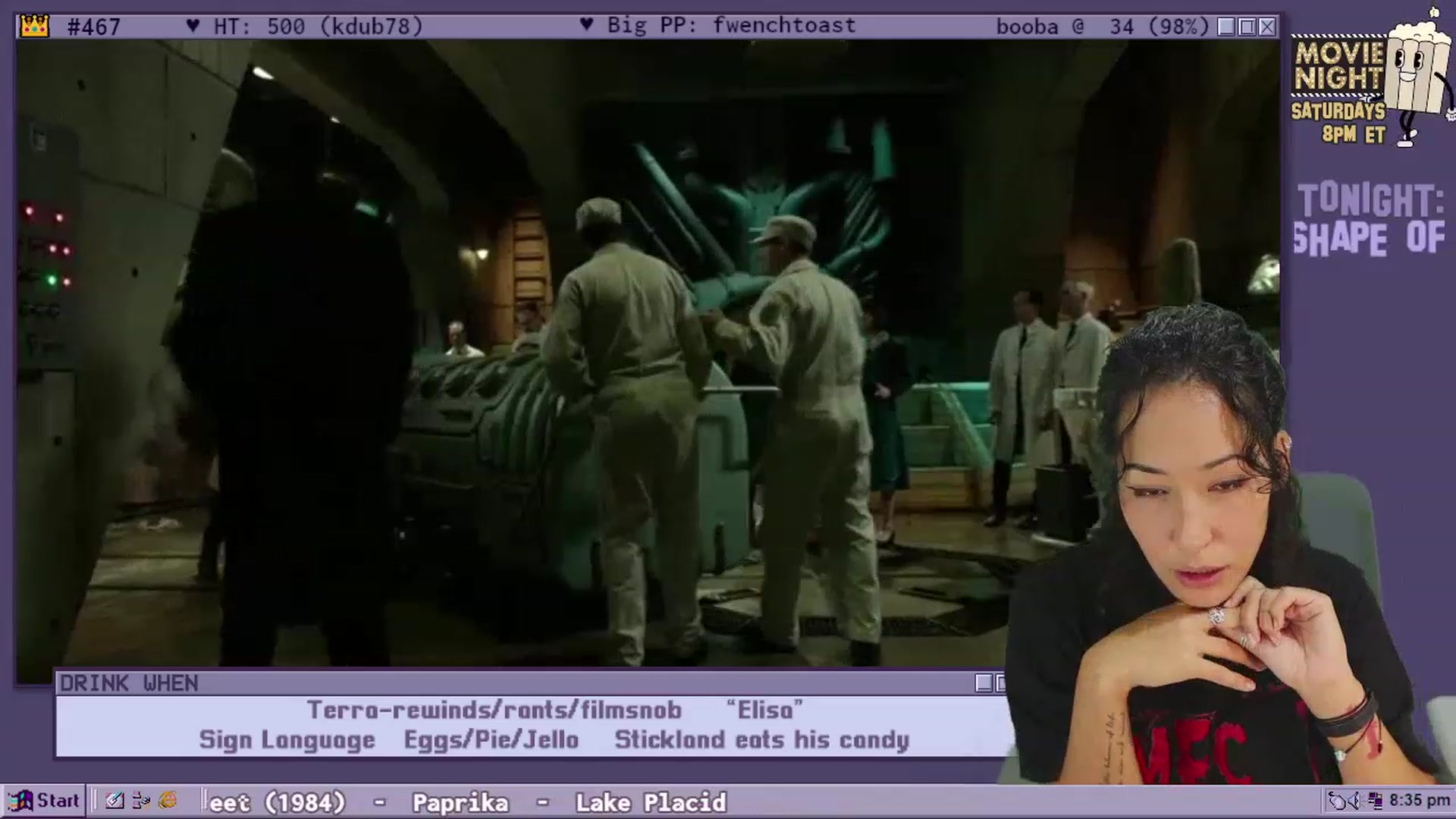This screenshot has height=819, width=1456.
Task: Click the 'Big PP: fwenchtoast' label
Action: click(717, 26)
